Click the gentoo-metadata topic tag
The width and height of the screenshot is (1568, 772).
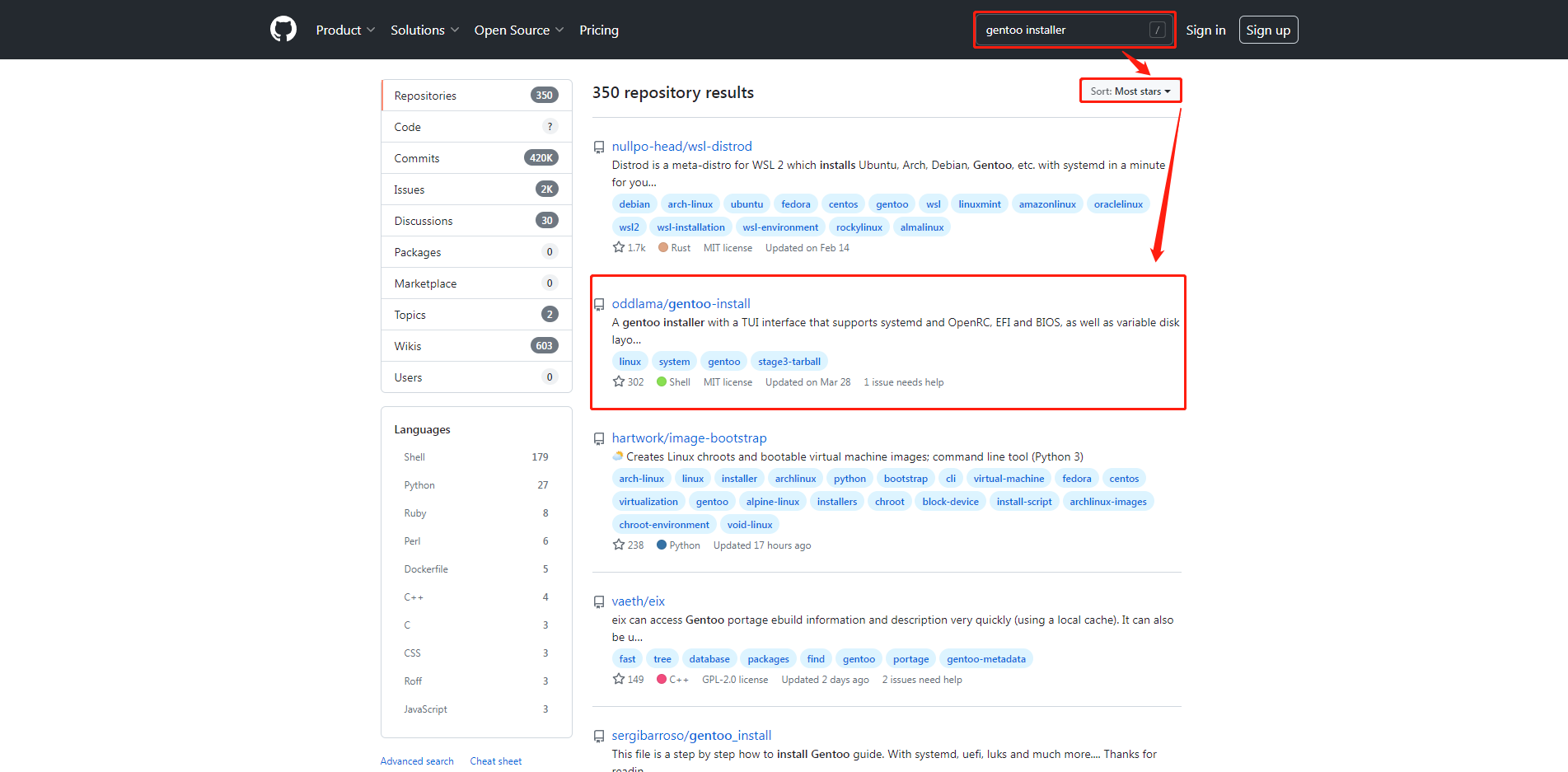[x=986, y=659]
